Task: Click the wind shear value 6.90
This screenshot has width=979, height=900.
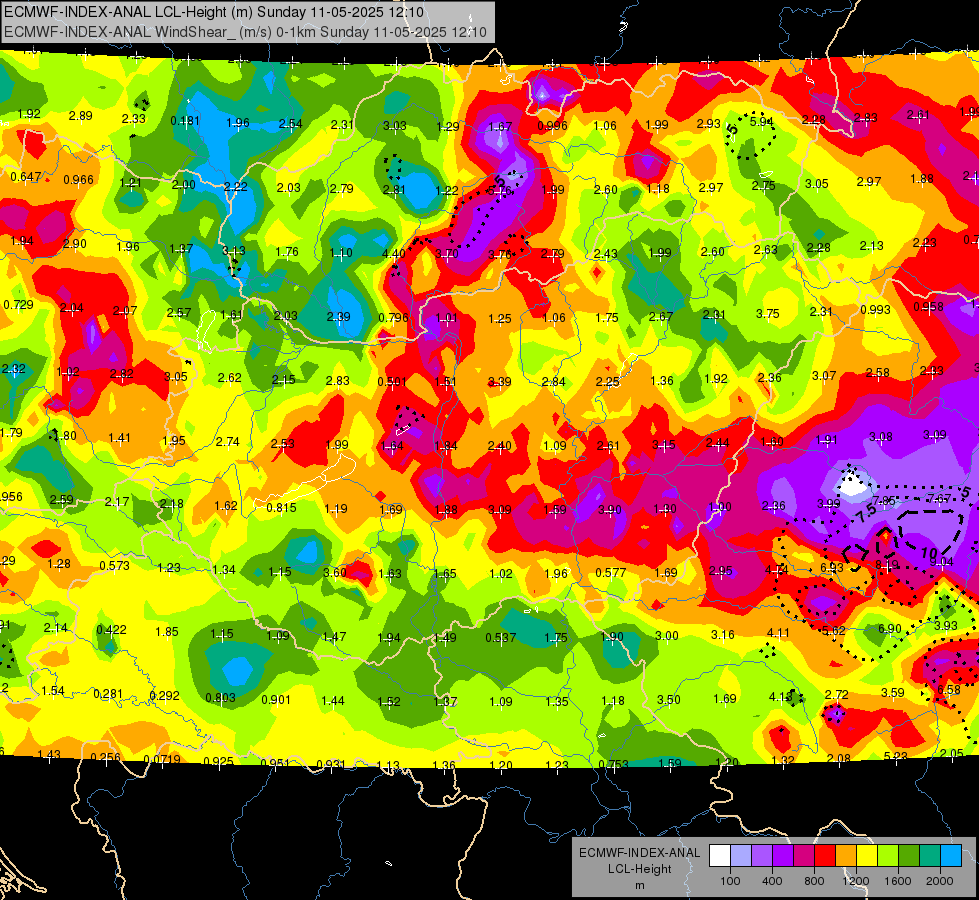Action: pos(890,628)
